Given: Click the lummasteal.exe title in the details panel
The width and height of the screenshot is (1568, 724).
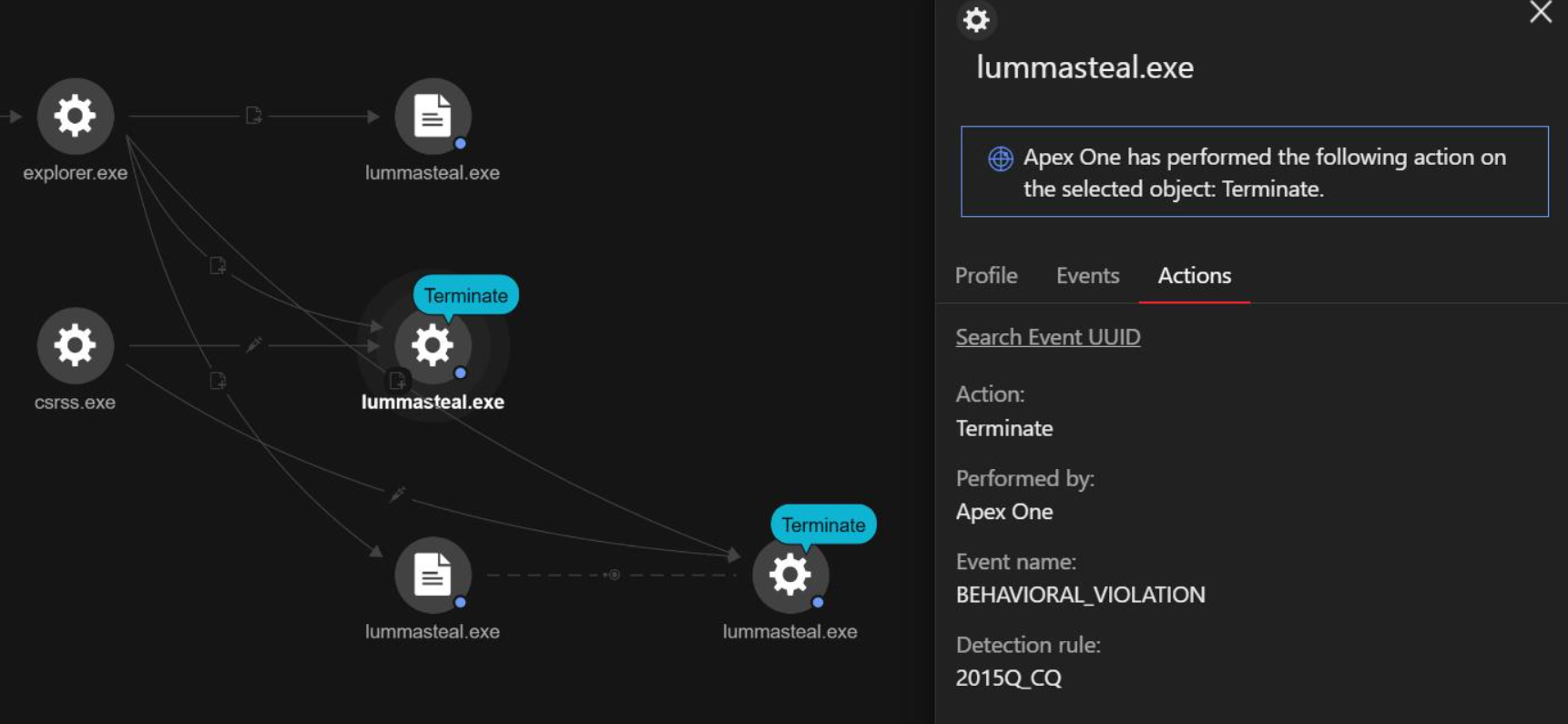Looking at the screenshot, I should point(1085,67).
